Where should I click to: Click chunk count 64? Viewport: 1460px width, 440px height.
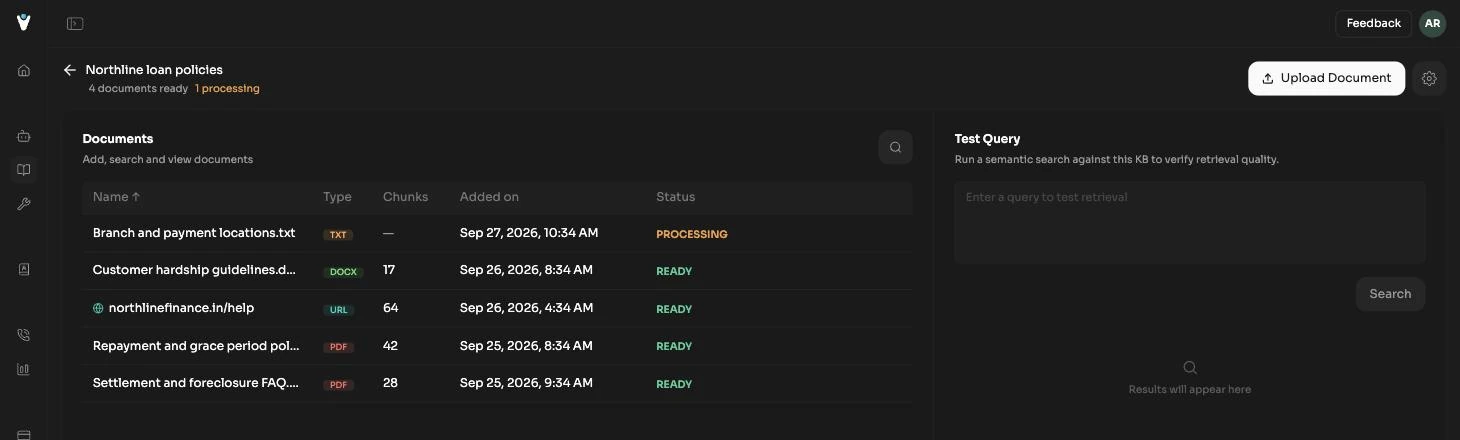pyautogui.click(x=390, y=308)
